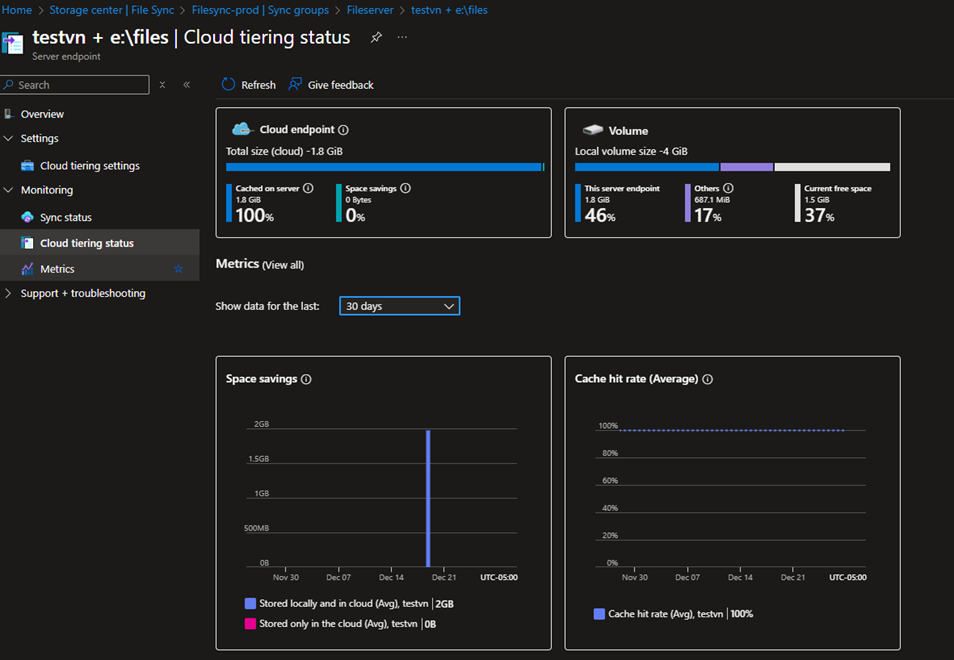The height and width of the screenshot is (660, 954).
Task: Expand Support + troubleshooting section
Action: coord(9,294)
